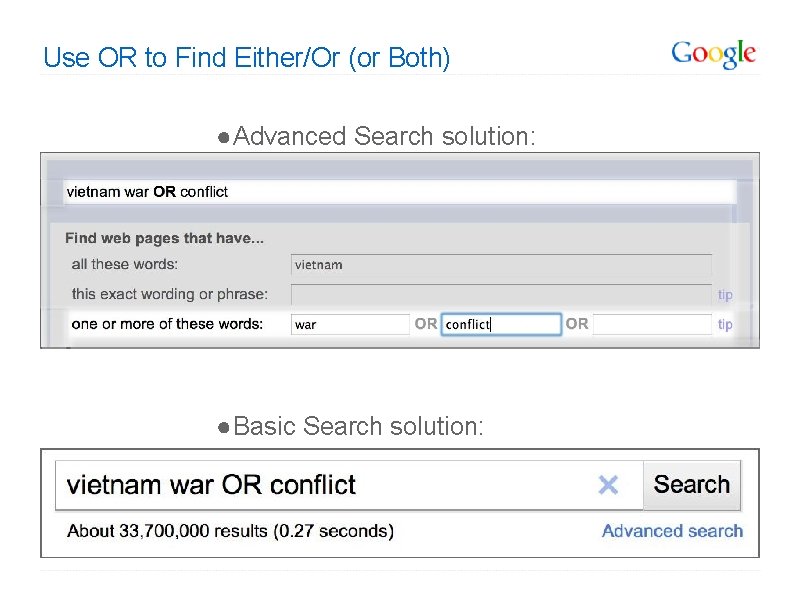Screen dimensions: 800x600
Task: Focus the empty third OR word field
Action: pos(652,324)
